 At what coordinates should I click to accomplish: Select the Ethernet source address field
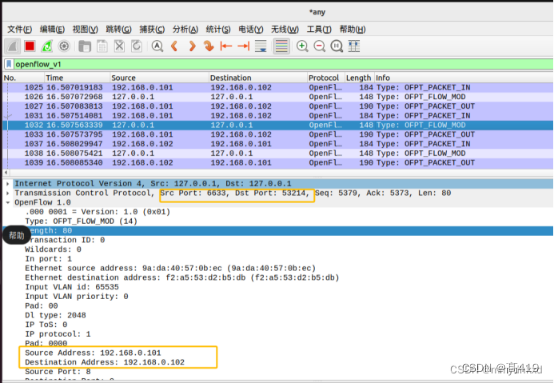tap(170, 268)
